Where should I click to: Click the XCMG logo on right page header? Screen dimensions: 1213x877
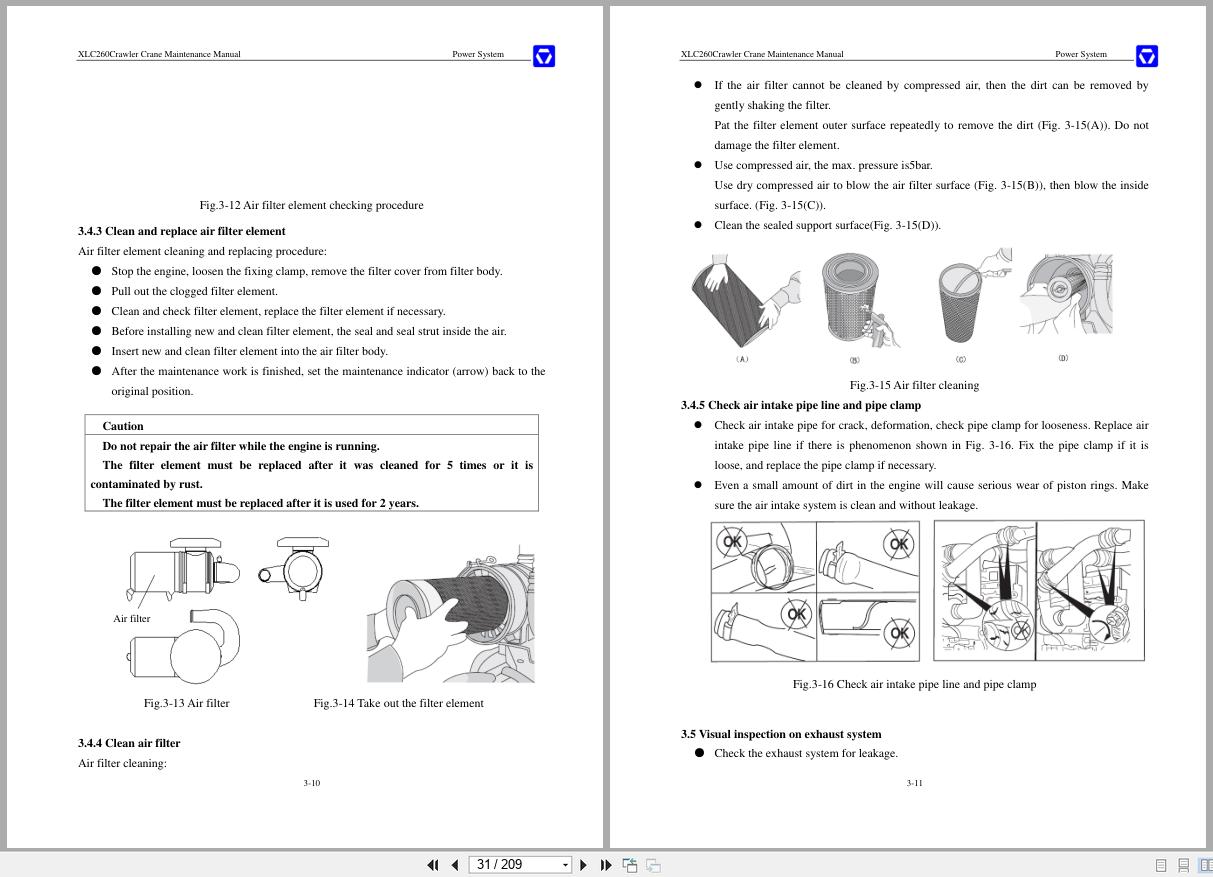pos(1147,56)
